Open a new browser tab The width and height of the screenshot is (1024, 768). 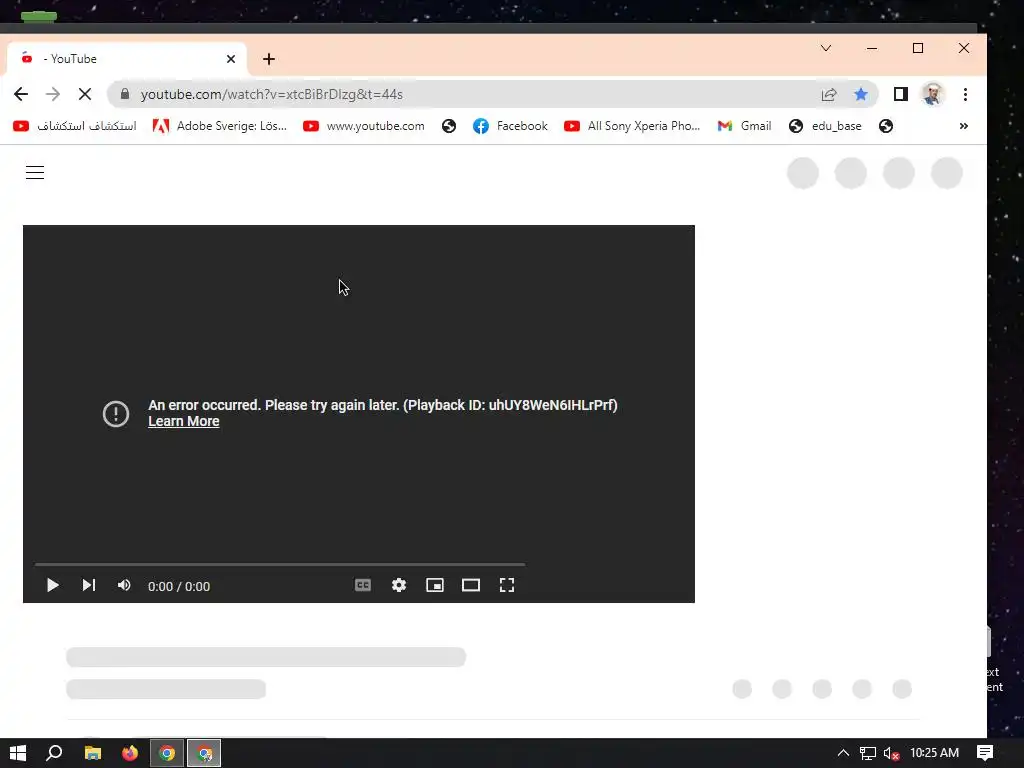pos(269,59)
